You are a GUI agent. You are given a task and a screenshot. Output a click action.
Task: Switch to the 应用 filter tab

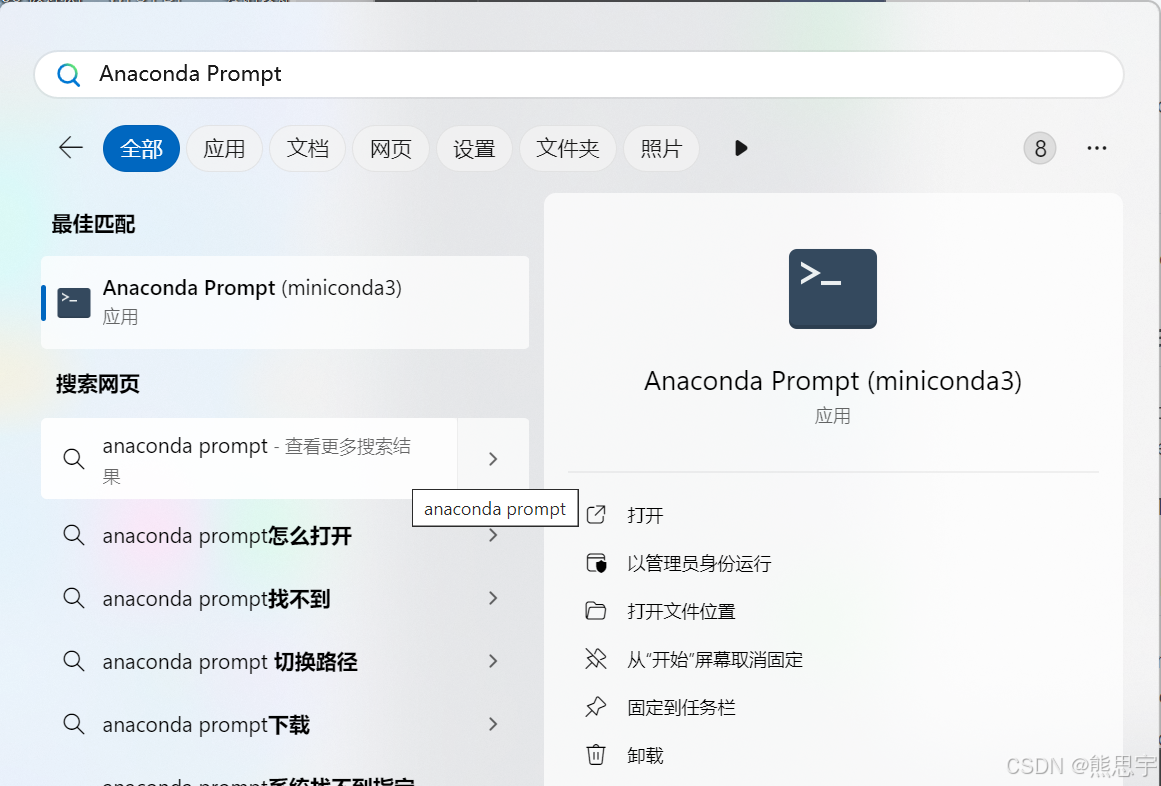click(224, 149)
